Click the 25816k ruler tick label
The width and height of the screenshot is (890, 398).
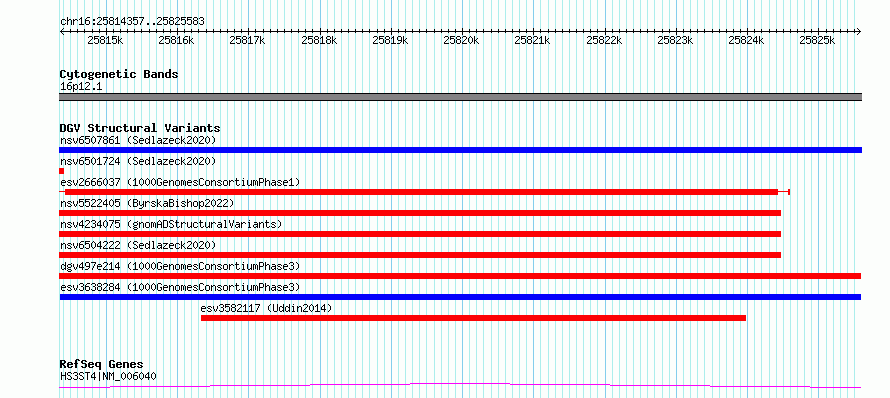click(x=177, y=40)
